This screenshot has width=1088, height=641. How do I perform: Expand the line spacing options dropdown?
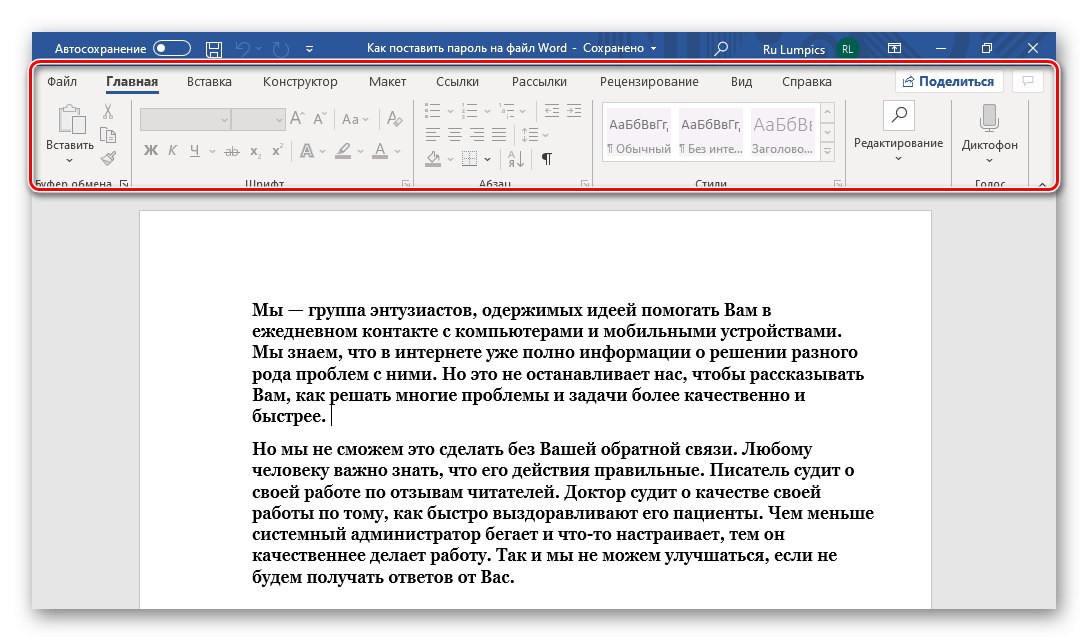point(545,134)
